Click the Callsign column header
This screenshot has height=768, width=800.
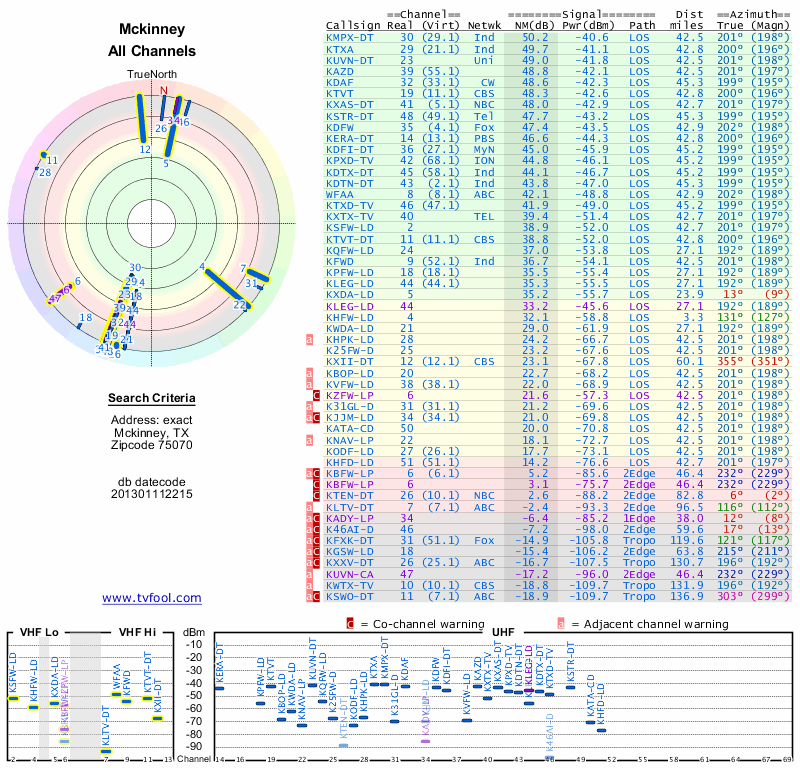click(353, 26)
